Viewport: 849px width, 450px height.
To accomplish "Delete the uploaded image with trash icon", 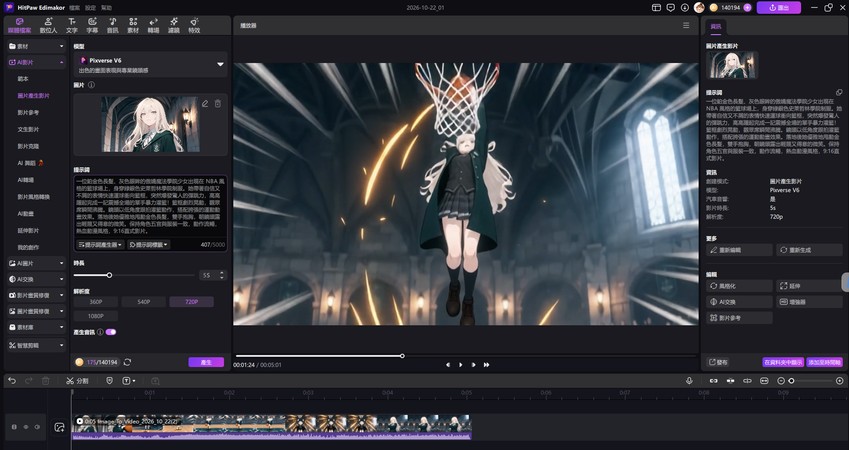I will (x=218, y=103).
